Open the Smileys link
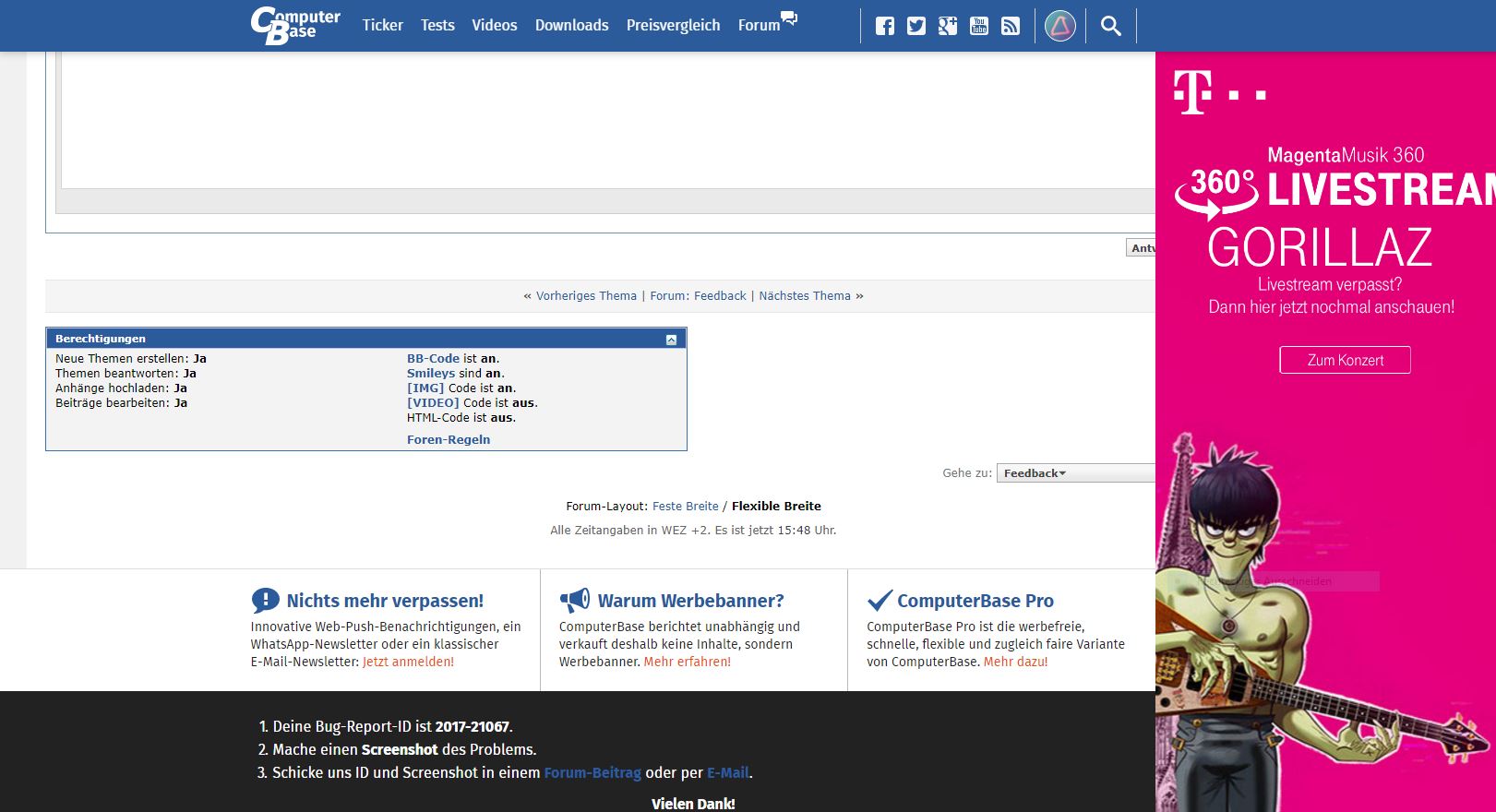Viewport: 1496px width, 812px height. click(431, 374)
